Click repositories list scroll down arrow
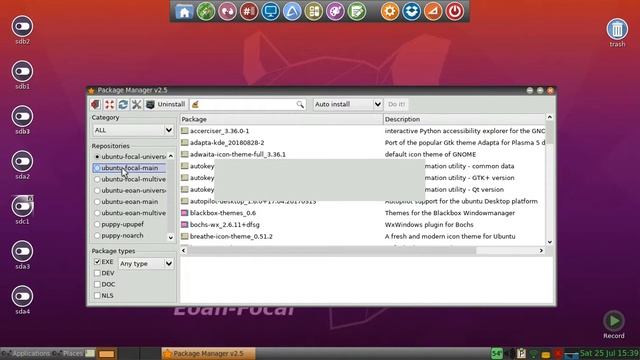640x360 pixels. pyautogui.click(x=171, y=238)
